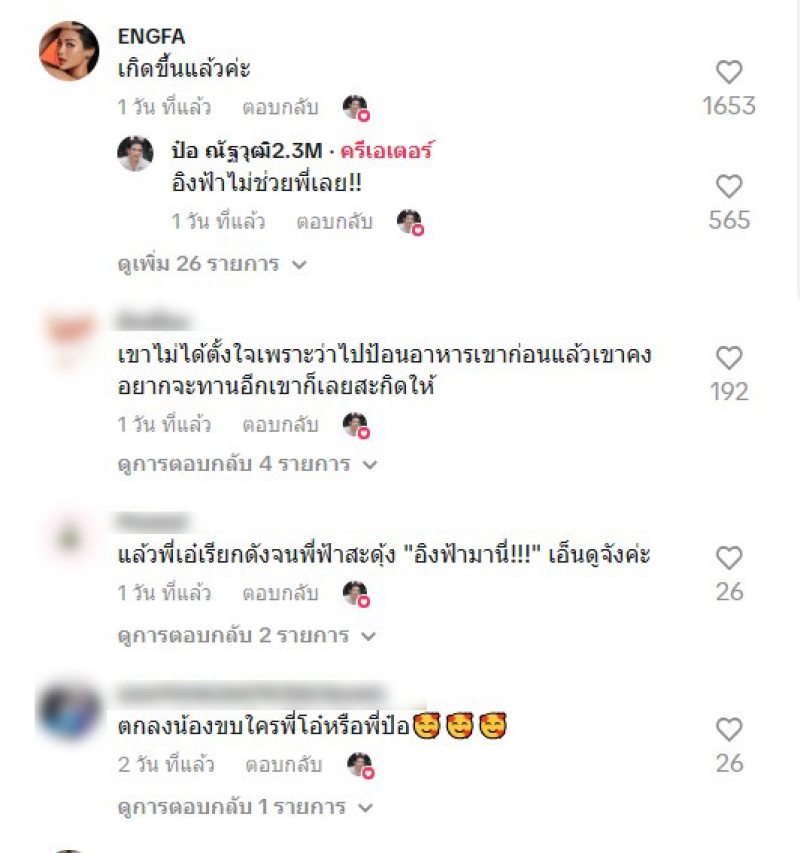The image size is (800, 853).
Task: Reply to the two-days-old emoji comment
Action: point(284,765)
